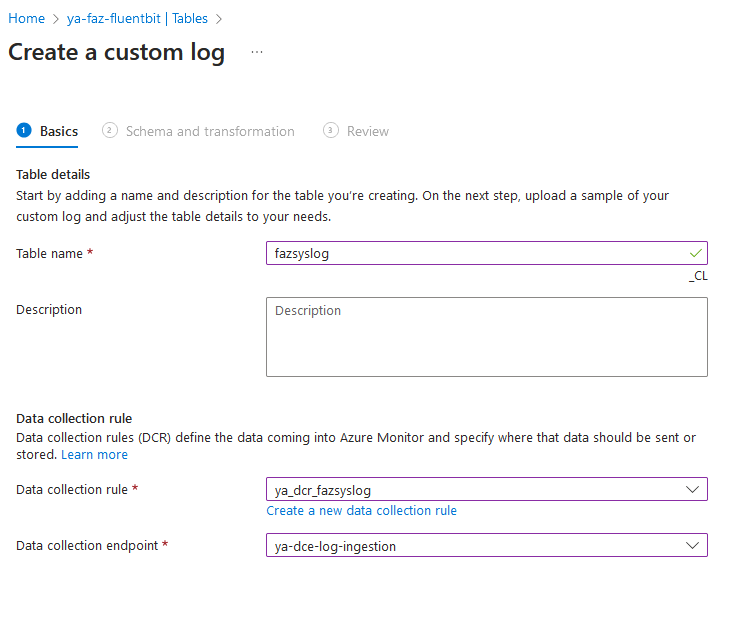The image size is (754, 643).
Task: Click the step 2 circle icon
Action: tap(110, 131)
